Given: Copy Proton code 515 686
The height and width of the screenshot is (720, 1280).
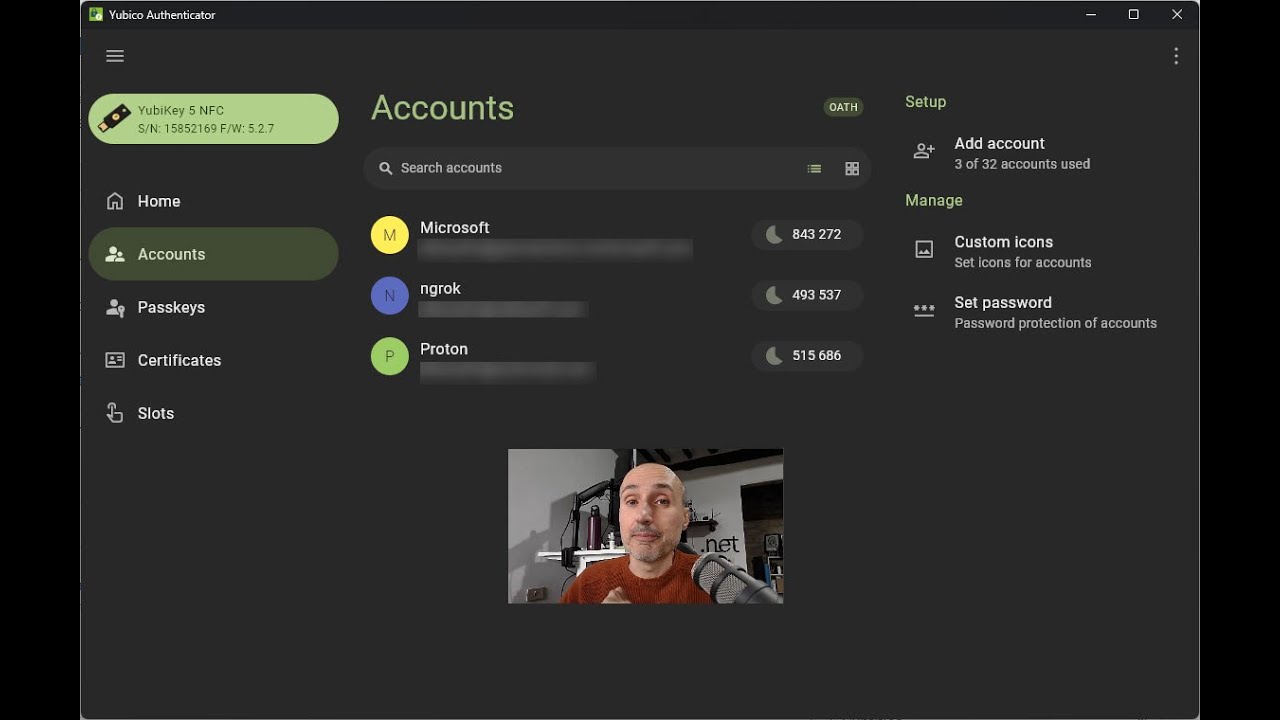Looking at the screenshot, I should pos(807,355).
